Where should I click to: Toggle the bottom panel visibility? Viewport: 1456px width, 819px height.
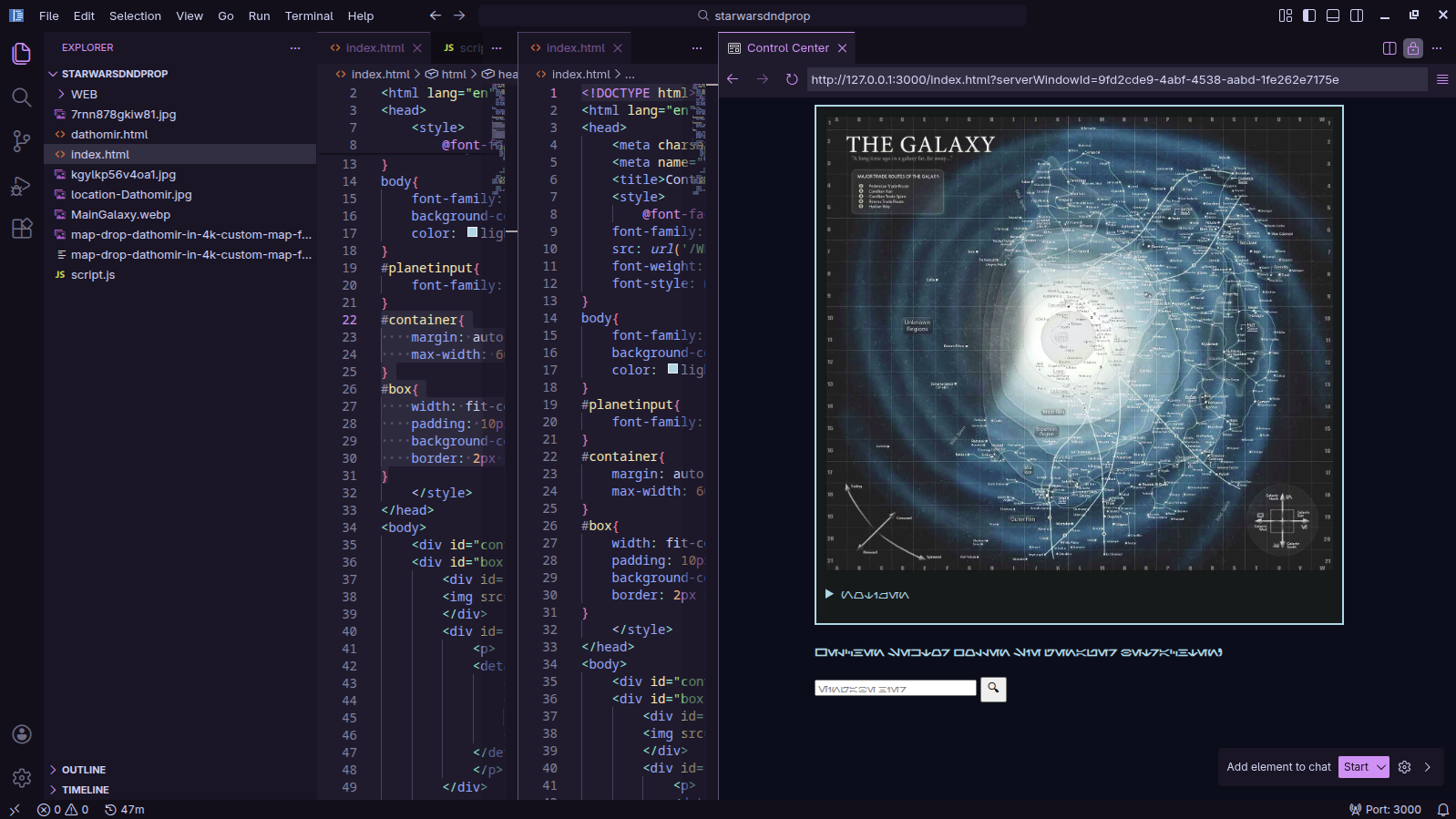[x=1333, y=15]
